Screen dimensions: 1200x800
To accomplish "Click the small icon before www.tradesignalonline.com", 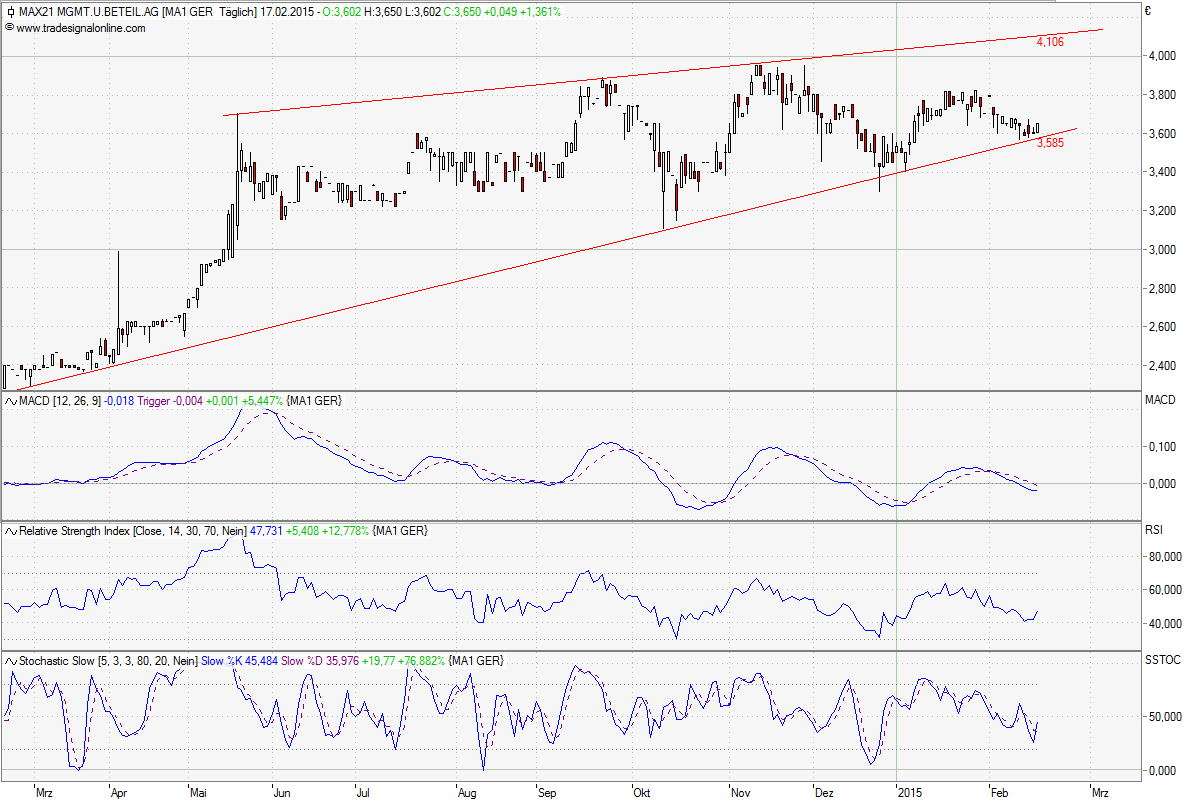I will [10, 28].
